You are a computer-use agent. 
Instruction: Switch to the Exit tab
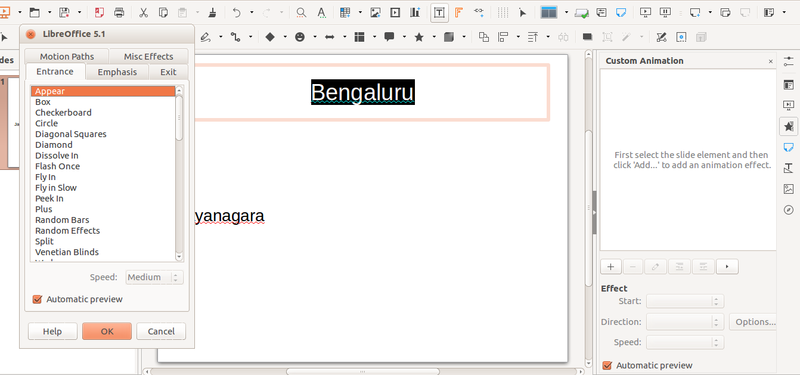(168, 72)
